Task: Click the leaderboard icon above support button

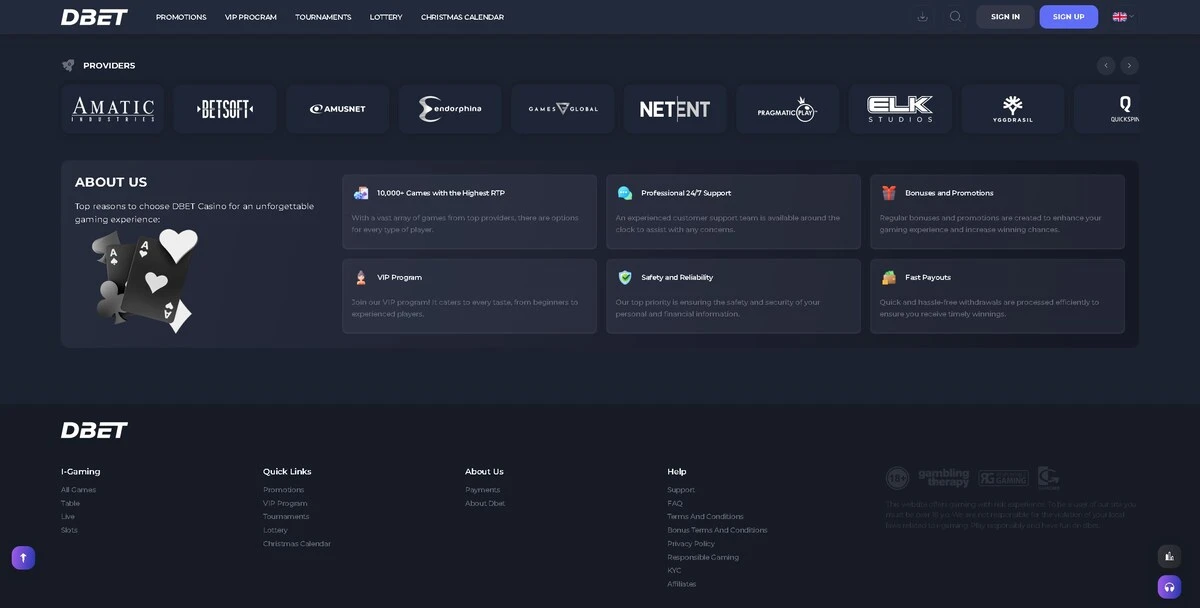Action: coord(1169,556)
